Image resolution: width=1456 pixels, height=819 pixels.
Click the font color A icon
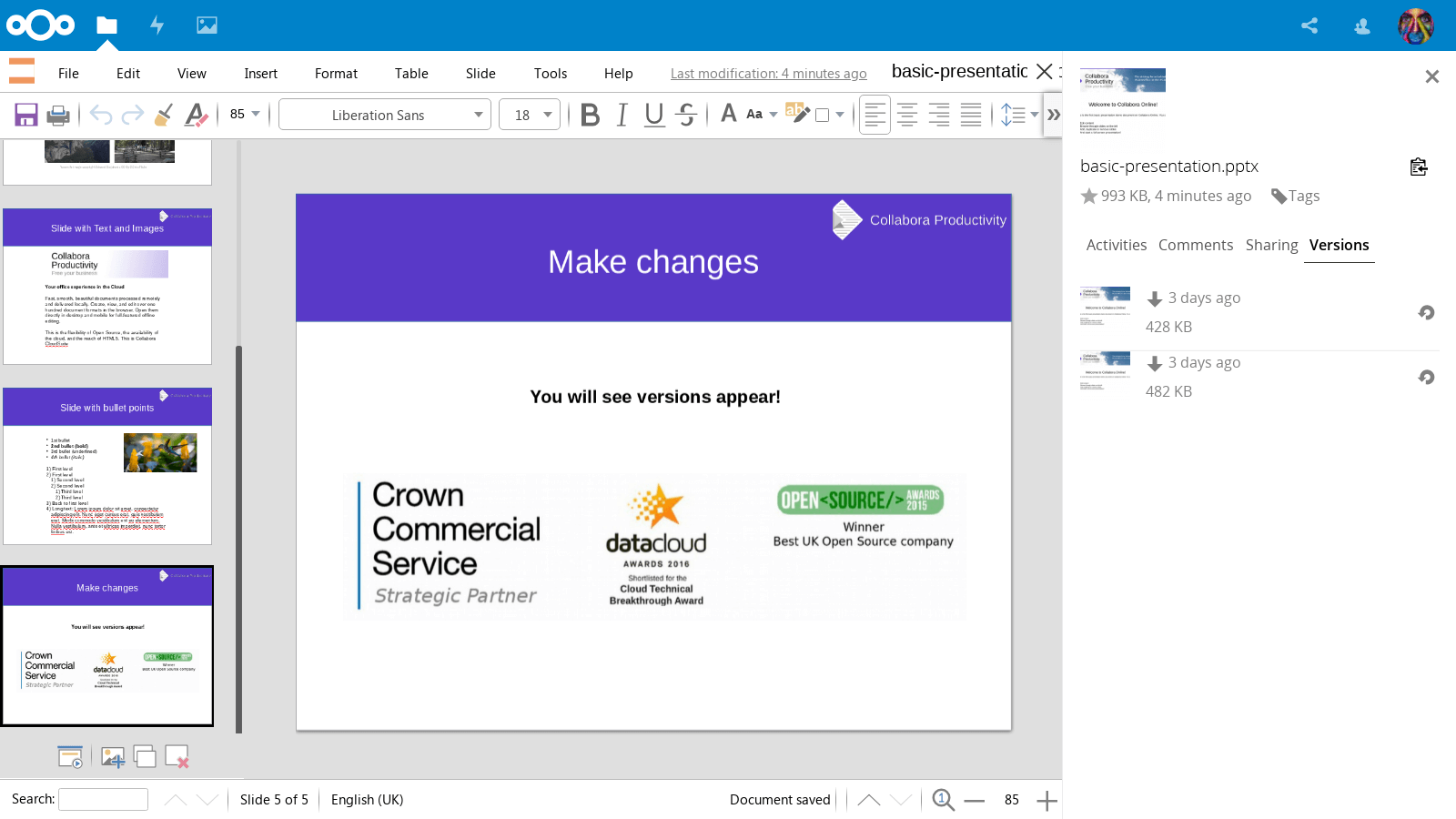tap(728, 114)
